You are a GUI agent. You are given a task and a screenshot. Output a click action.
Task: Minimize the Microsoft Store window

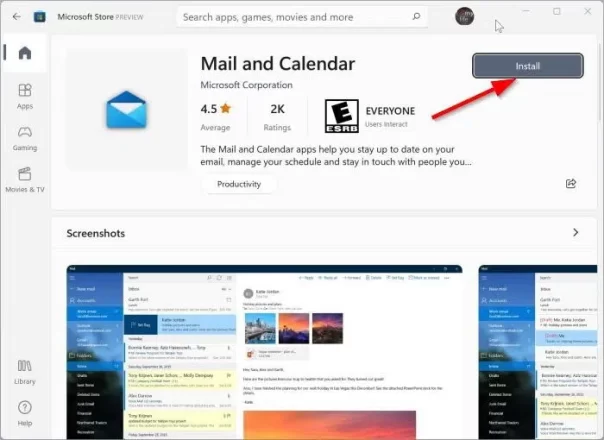526,11
